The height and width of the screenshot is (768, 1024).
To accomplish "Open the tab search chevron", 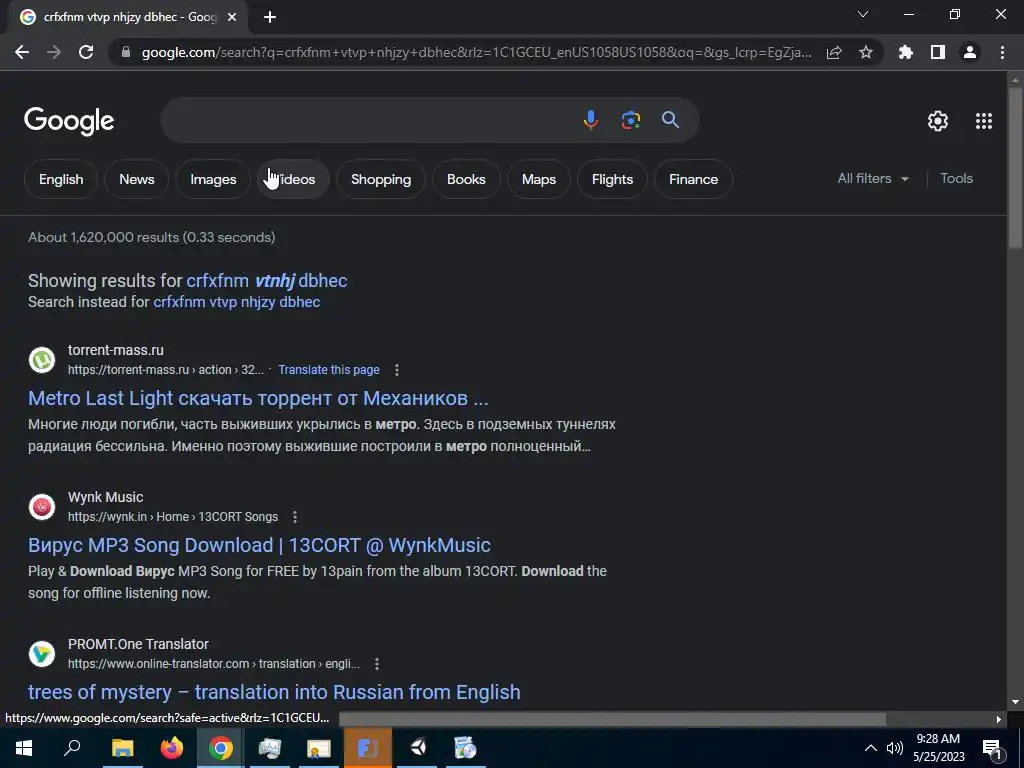I will (x=863, y=14).
